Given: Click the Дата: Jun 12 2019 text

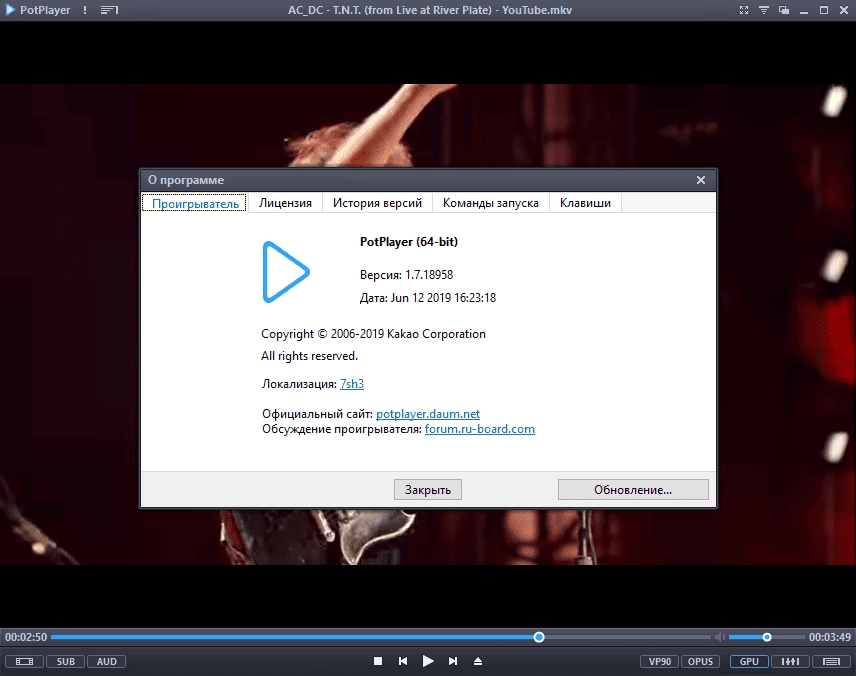Looking at the screenshot, I should 428,298.
